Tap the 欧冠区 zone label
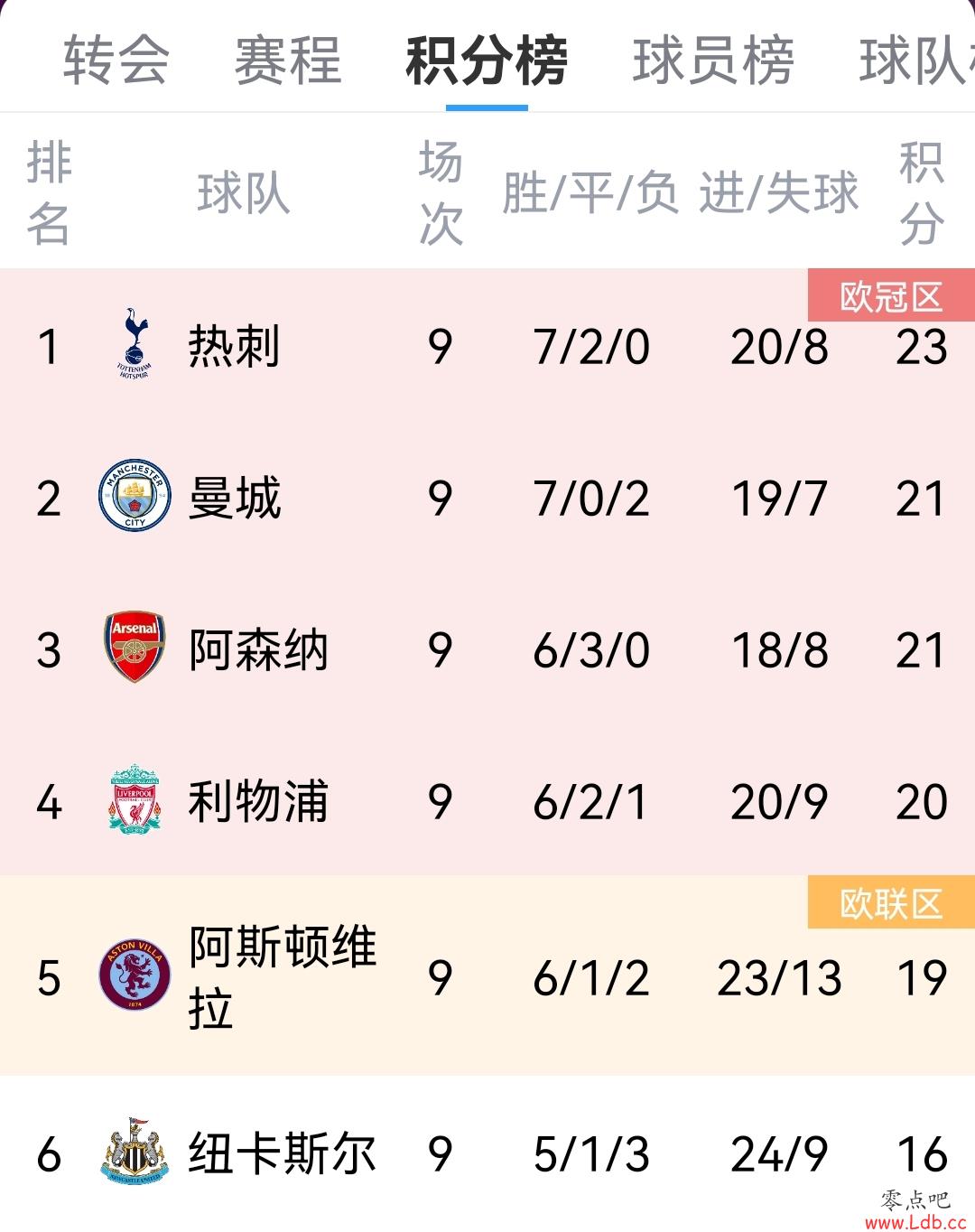Image resolution: width=975 pixels, height=1232 pixels. tap(891, 295)
